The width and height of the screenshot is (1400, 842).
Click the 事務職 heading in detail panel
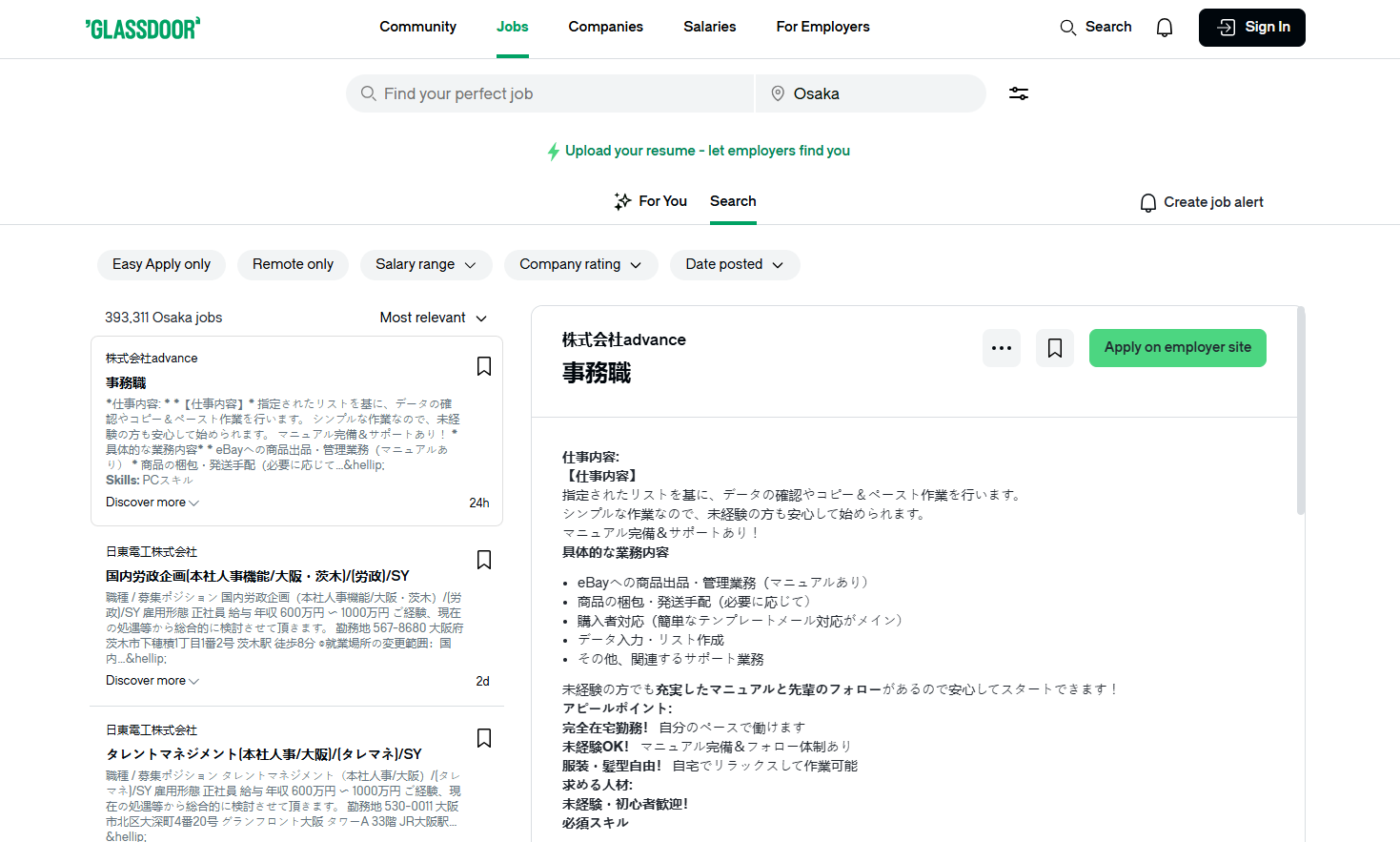597,373
